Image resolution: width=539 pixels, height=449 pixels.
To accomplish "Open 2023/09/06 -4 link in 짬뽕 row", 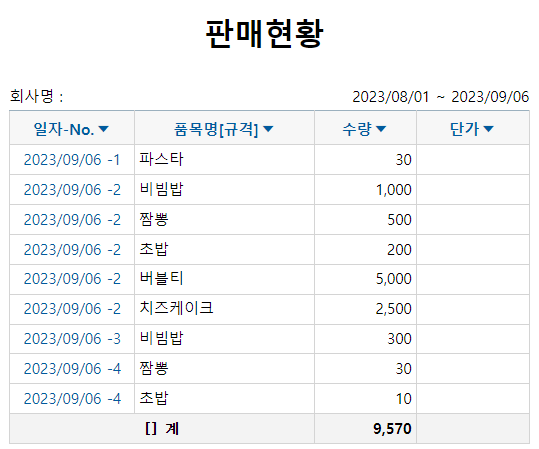I will 72,369.
